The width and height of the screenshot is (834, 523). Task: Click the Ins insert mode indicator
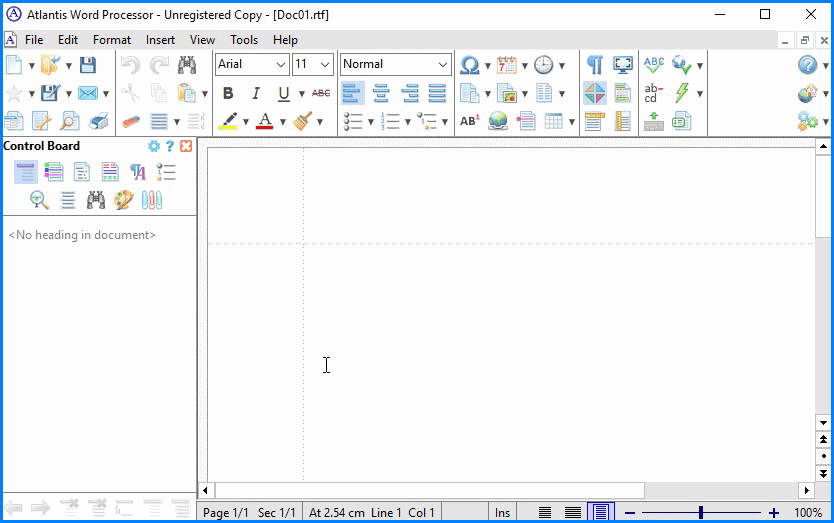click(502, 512)
